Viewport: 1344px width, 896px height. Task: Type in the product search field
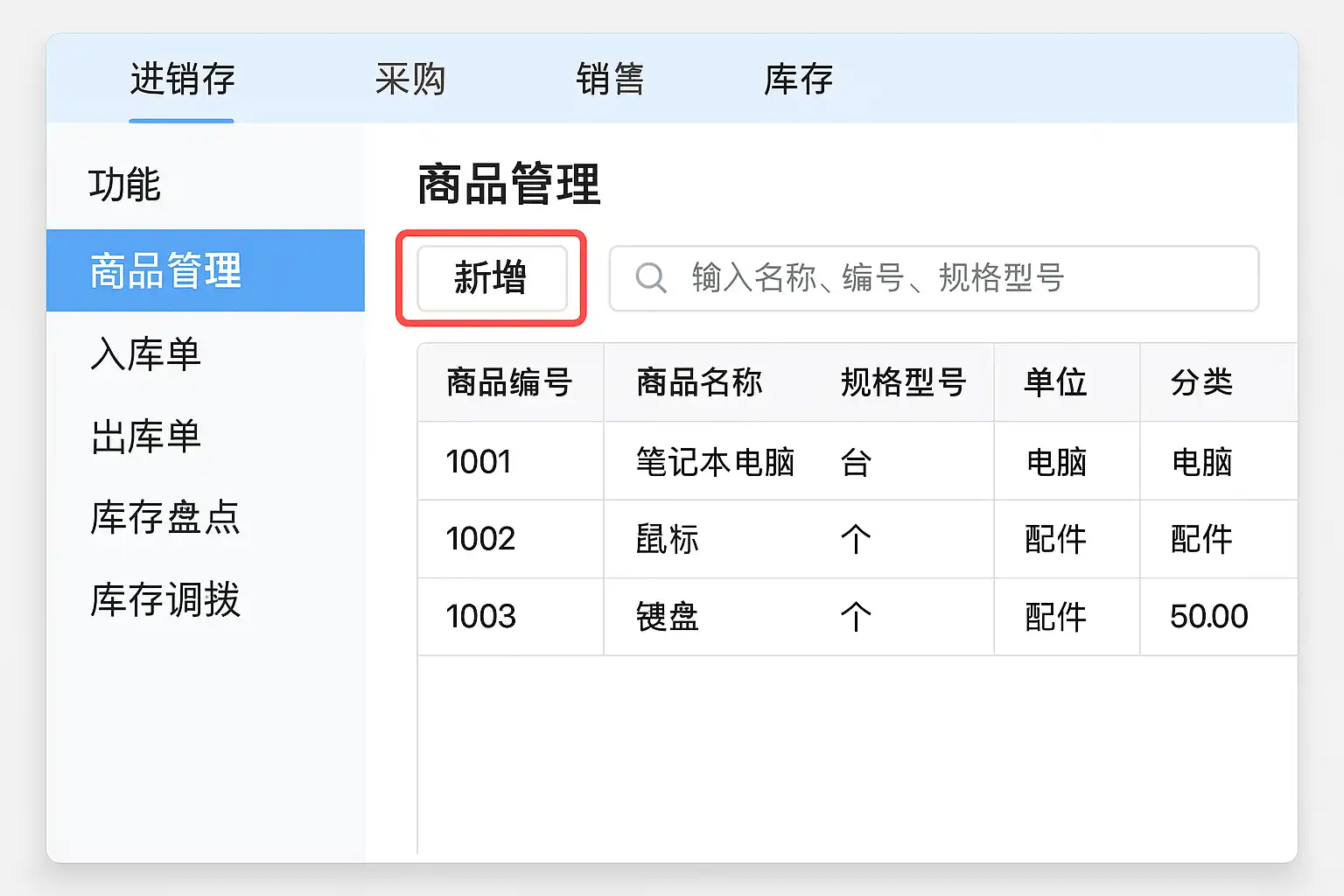pos(945,278)
